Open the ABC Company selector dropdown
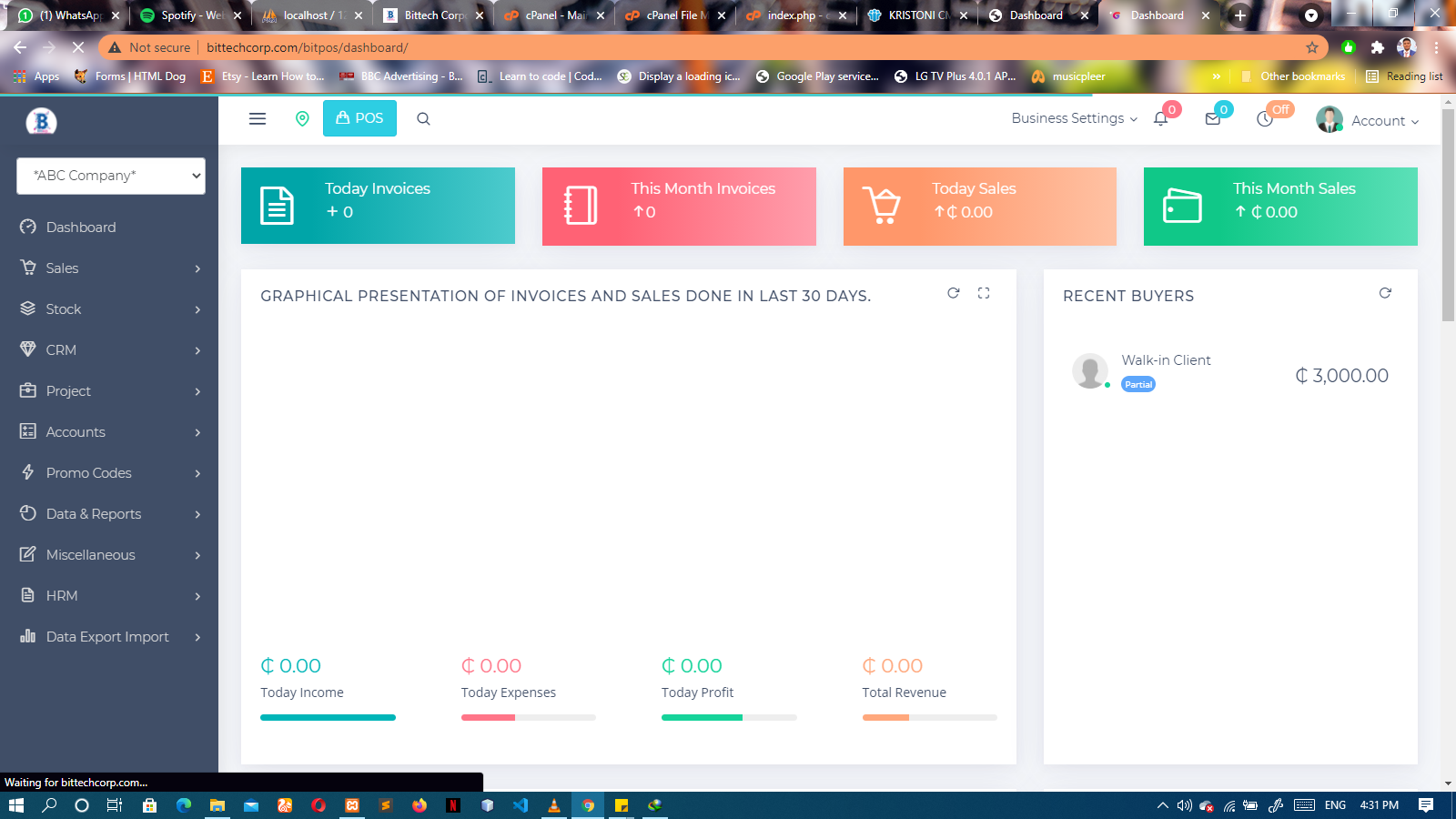This screenshot has height=819, width=1456. (111, 176)
